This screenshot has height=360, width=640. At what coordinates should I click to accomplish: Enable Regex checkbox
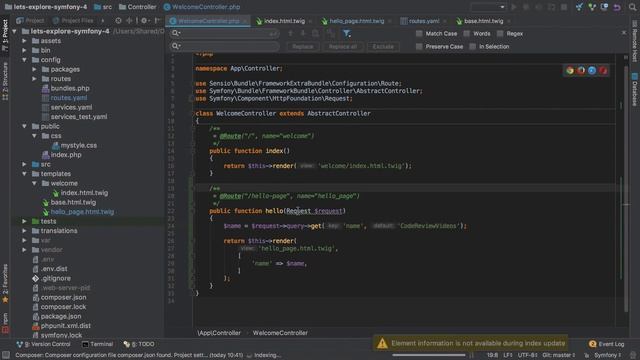(500, 33)
